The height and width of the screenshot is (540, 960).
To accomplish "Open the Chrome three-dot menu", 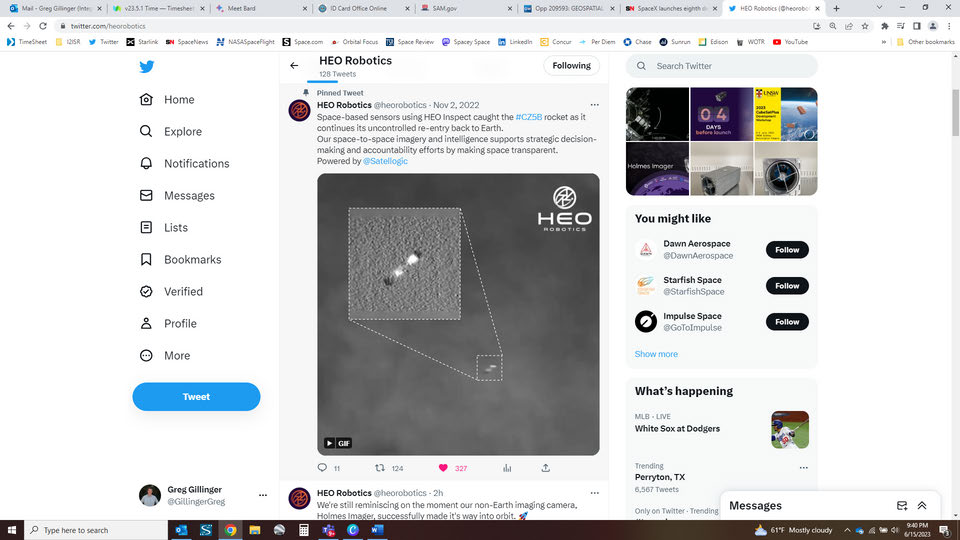I will tap(950, 26).
